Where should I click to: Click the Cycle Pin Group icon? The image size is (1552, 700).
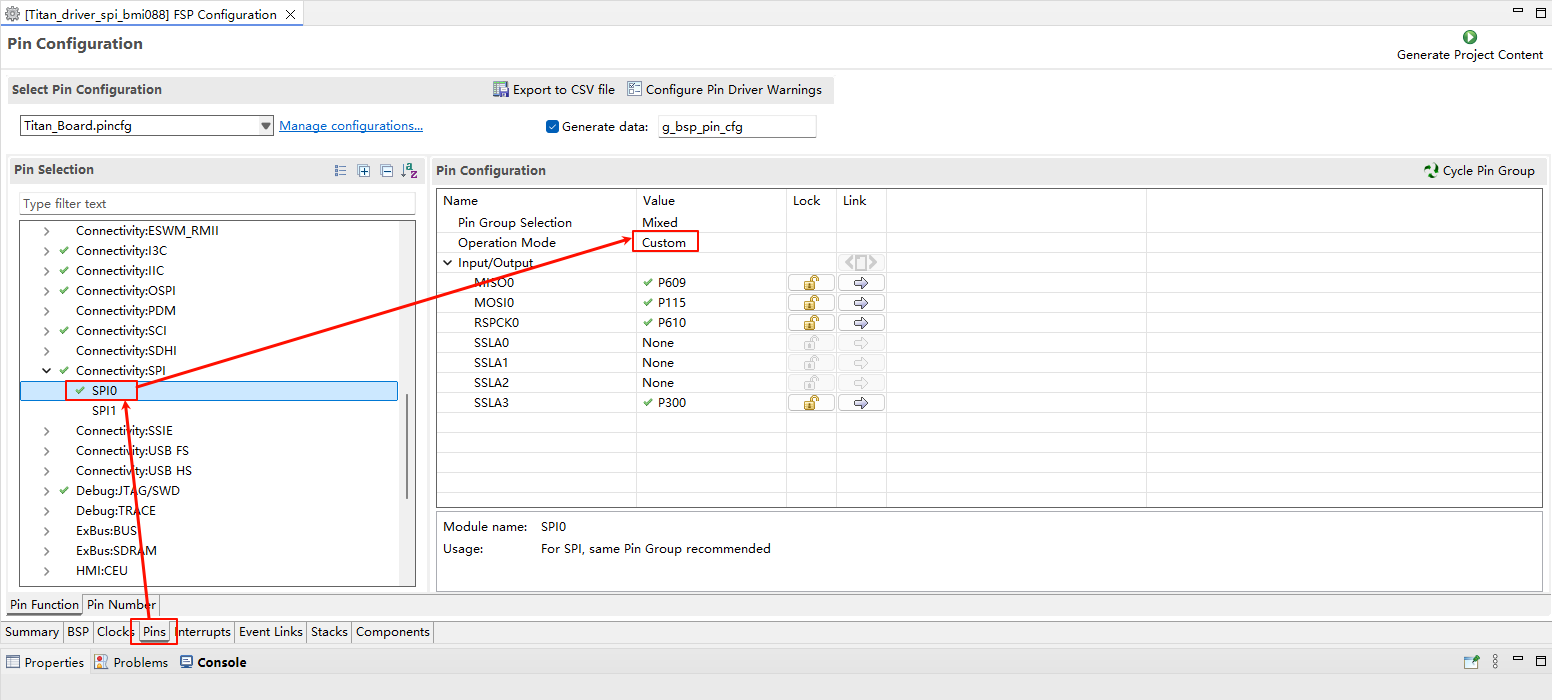pyautogui.click(x=1431, y=171)
